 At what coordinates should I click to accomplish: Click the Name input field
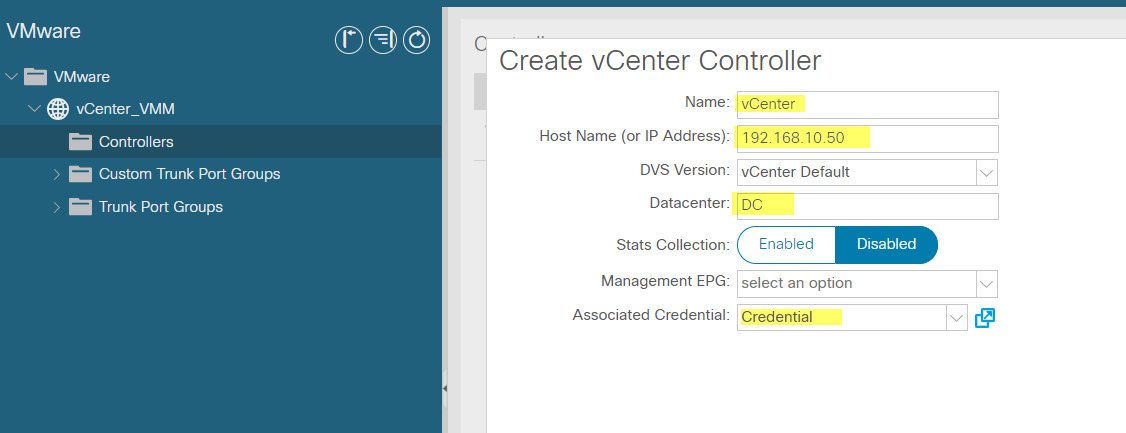867,104
